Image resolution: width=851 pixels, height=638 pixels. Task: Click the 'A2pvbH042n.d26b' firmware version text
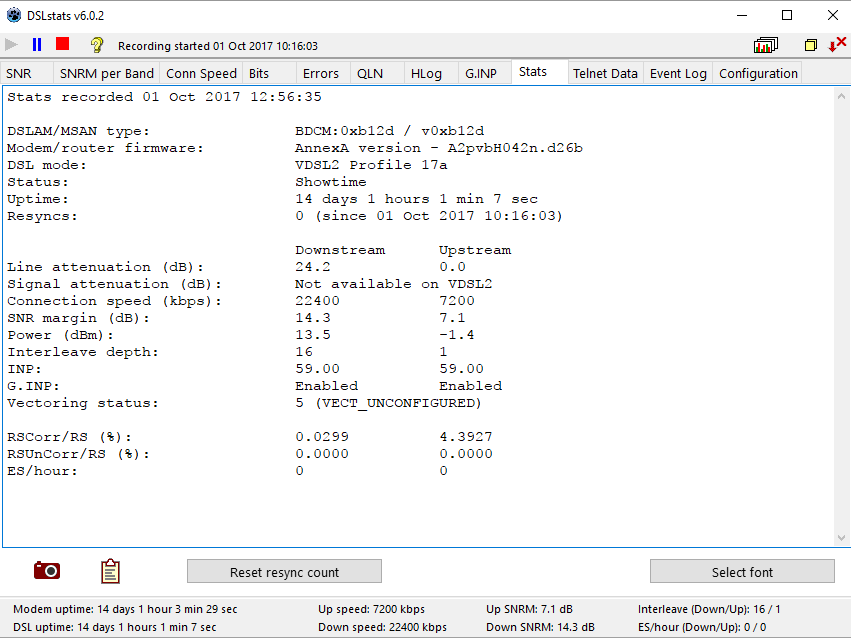click(x=515, y=148)
